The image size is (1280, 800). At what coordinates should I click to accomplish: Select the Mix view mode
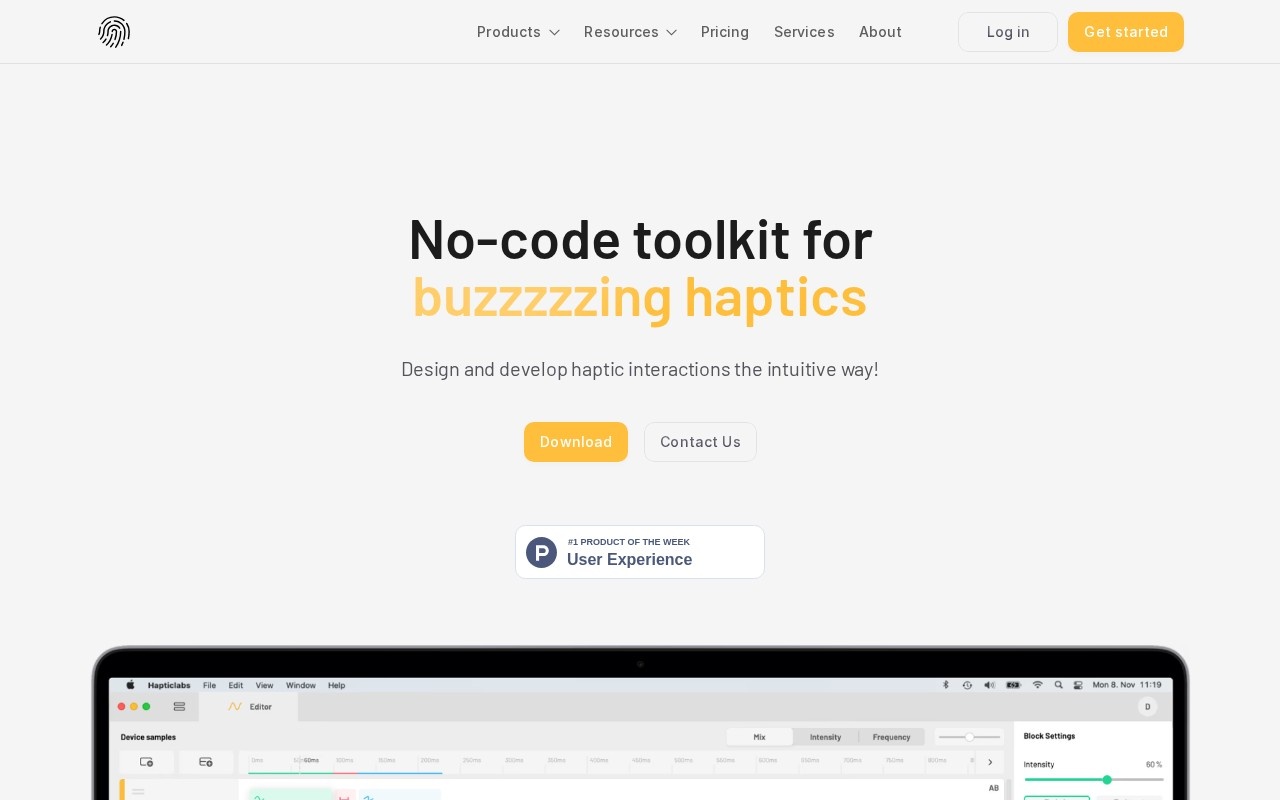[x=760, y=737]
